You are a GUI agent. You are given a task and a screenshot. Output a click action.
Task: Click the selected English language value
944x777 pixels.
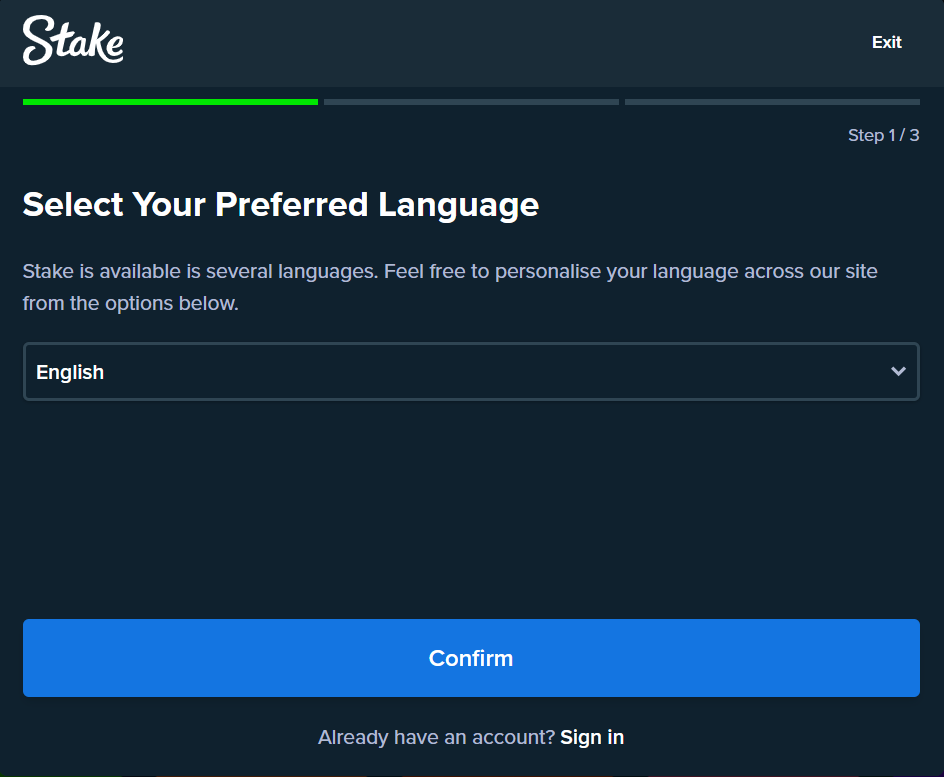coord(70,372)
